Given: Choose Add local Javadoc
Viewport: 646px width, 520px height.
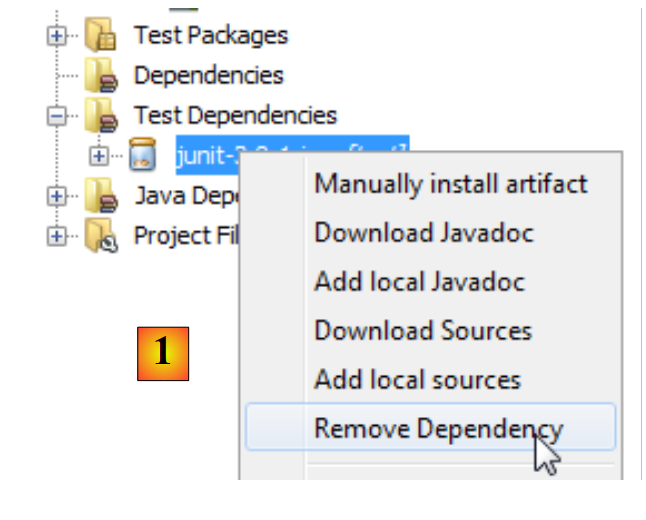Looking at the screenshot, I should tap(419, 282).
